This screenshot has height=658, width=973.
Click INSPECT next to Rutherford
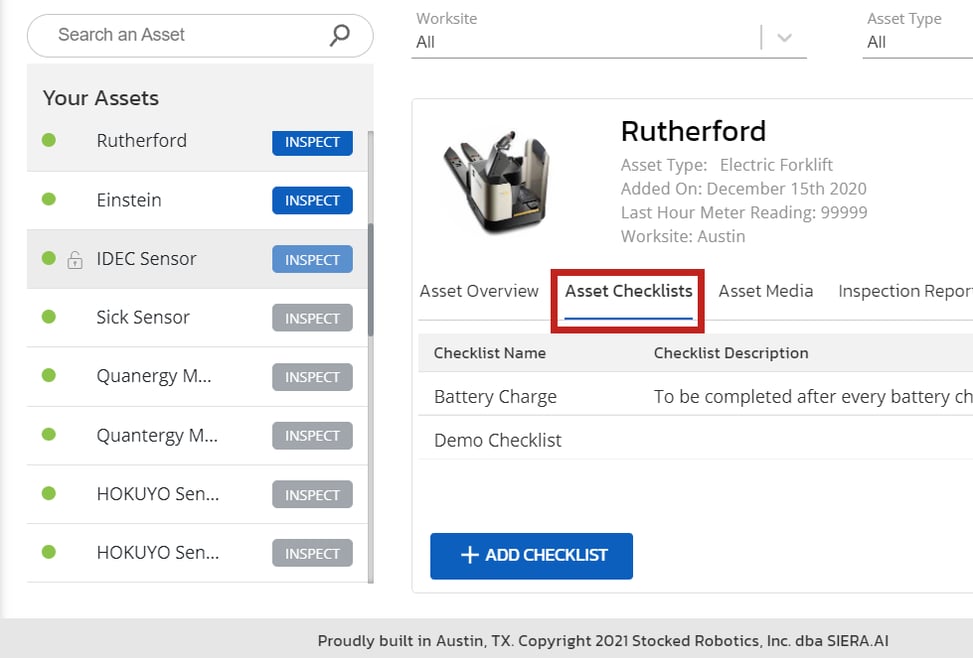311,142
